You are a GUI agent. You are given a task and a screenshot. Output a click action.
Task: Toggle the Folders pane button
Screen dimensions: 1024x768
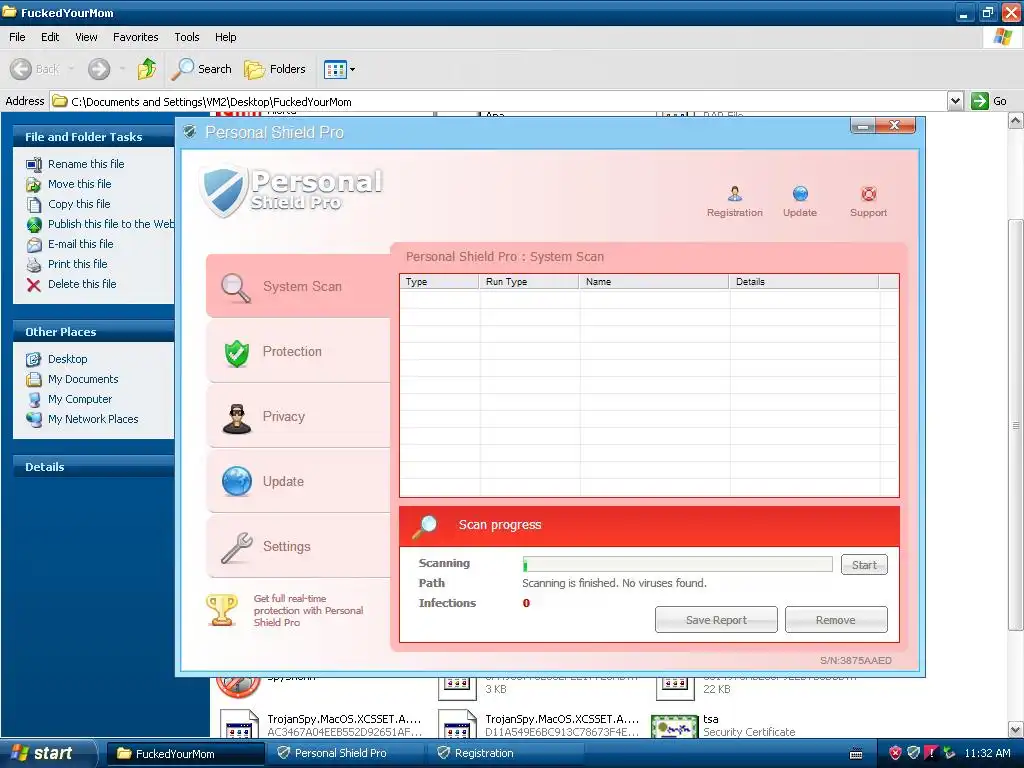point(274,69)
